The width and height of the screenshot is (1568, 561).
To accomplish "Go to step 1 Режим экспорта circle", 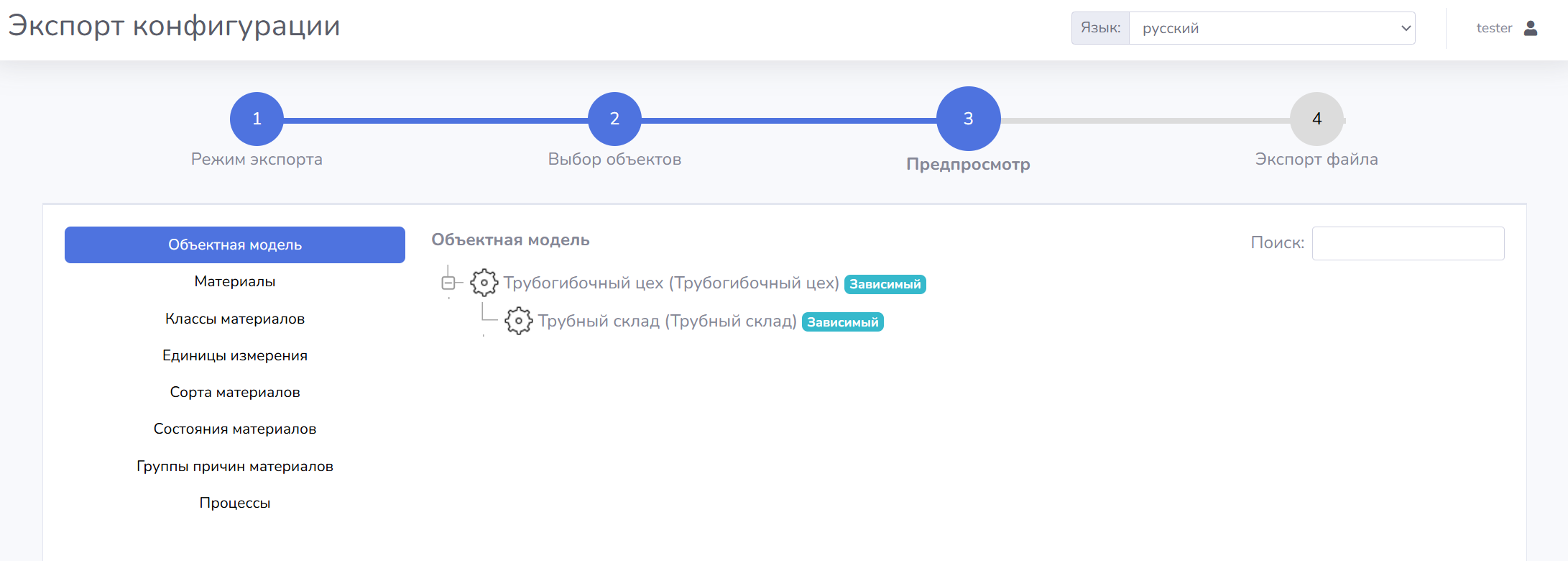I will (257, 119).
